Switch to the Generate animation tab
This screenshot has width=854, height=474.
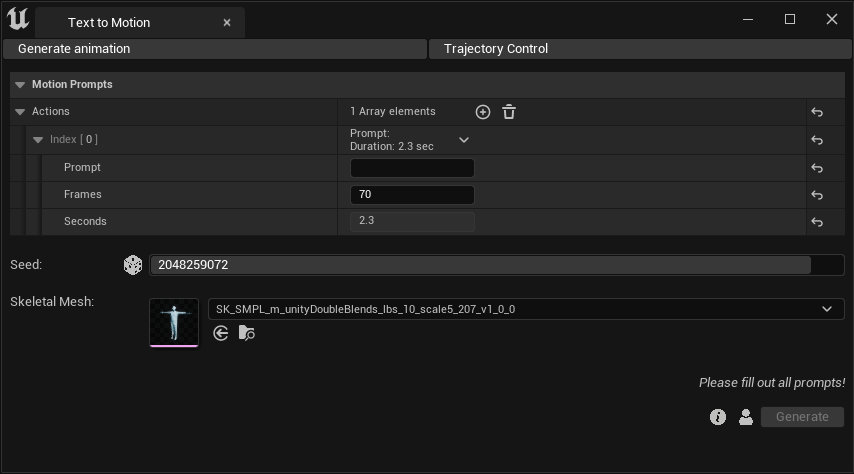pyautogui.click(x=215, y=49)
